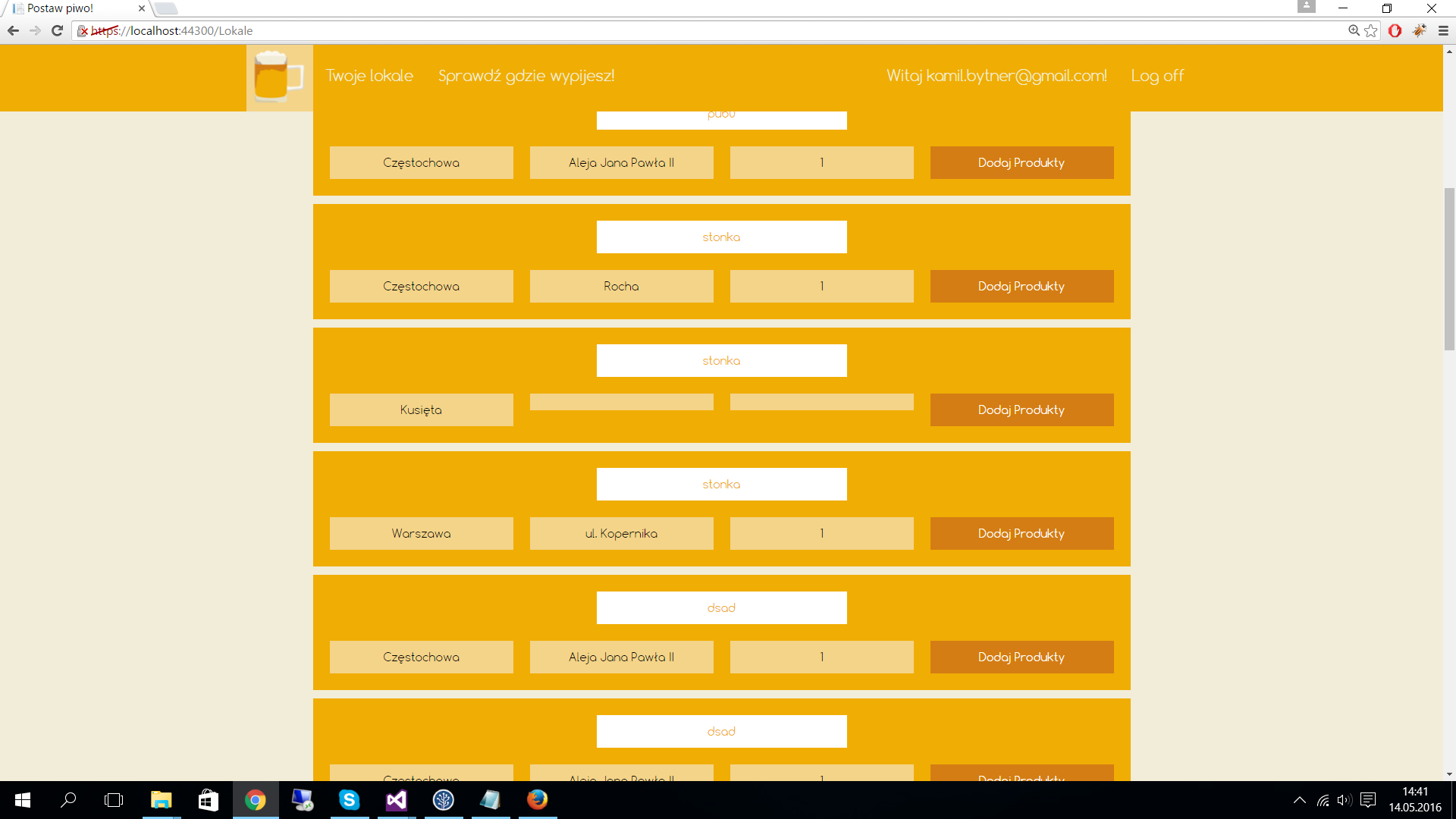The width and height of the screenshot is (1456, 819).
Task: Open Visual Studio from taskbar
Action: (x=396, y=800)
